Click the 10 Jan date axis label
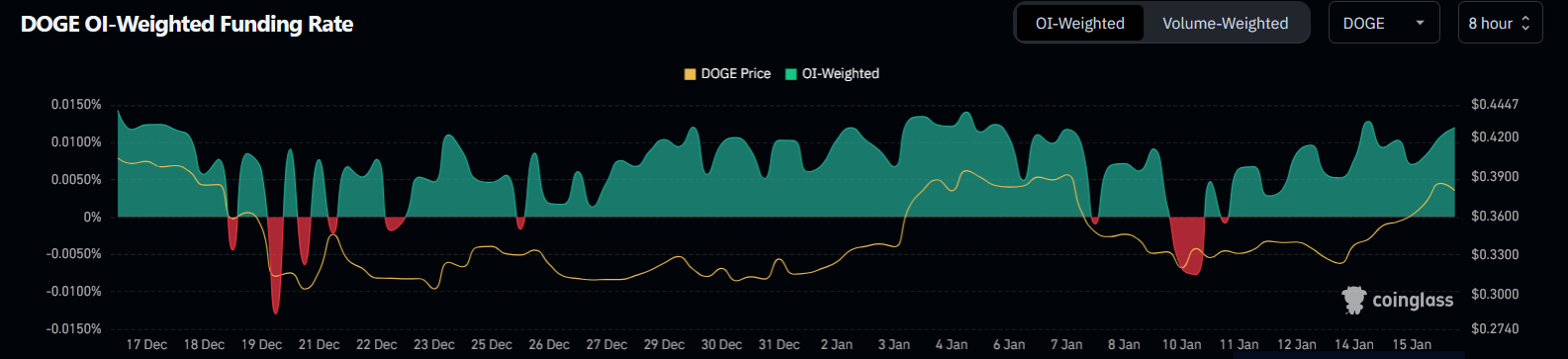 pyautogui.click(x=1181, y=344)
